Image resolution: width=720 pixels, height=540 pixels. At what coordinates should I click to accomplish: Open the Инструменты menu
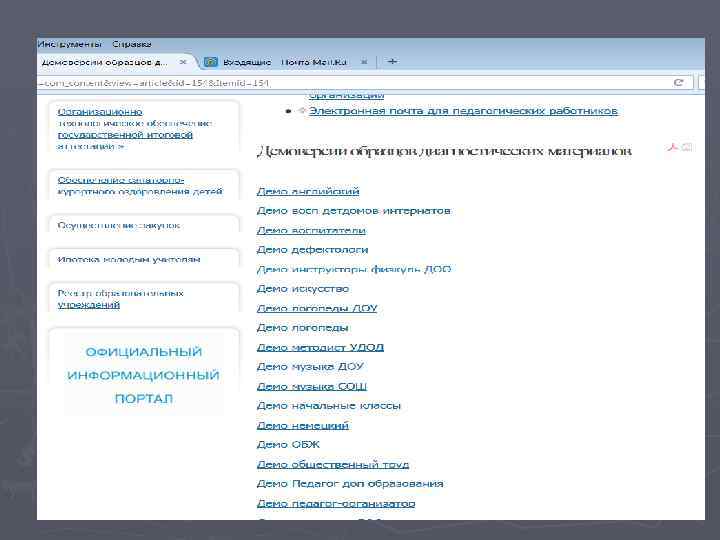(x=69, y=45)
